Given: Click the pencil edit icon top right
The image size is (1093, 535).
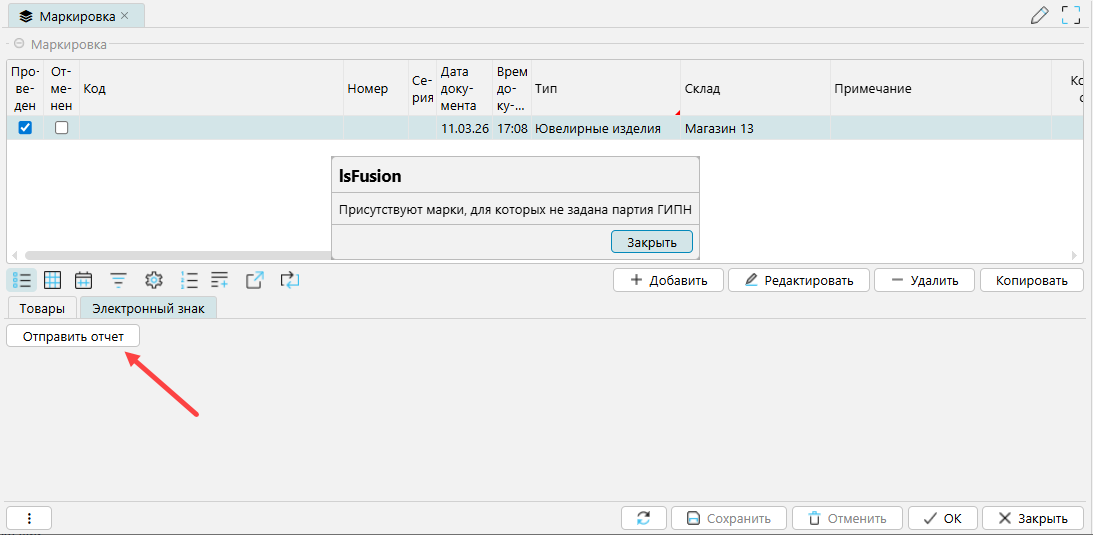Looking at the screenshot, I should [x=1040, y=15].
